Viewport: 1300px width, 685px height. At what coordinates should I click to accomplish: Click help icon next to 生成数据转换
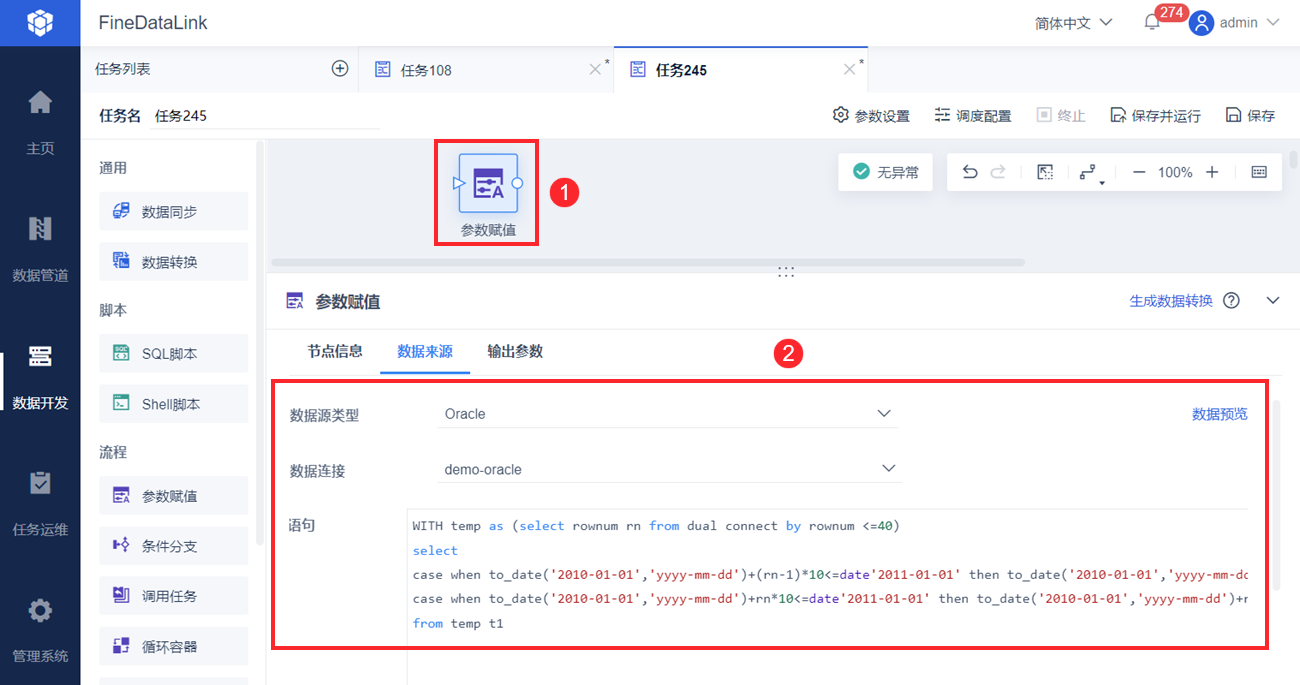pyautogui.click(x=1231, y=301)
